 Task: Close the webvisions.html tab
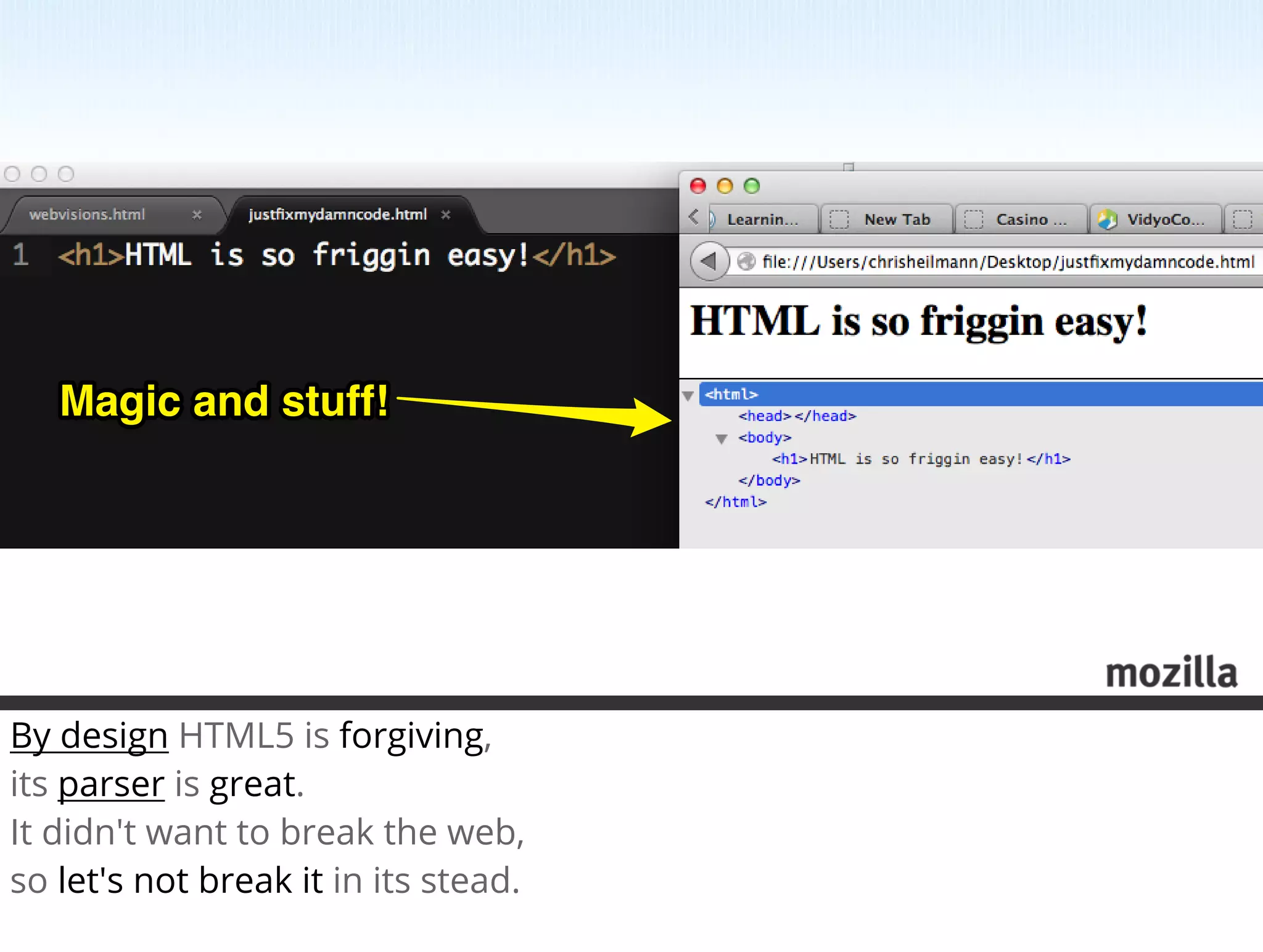tap(197, 215)
